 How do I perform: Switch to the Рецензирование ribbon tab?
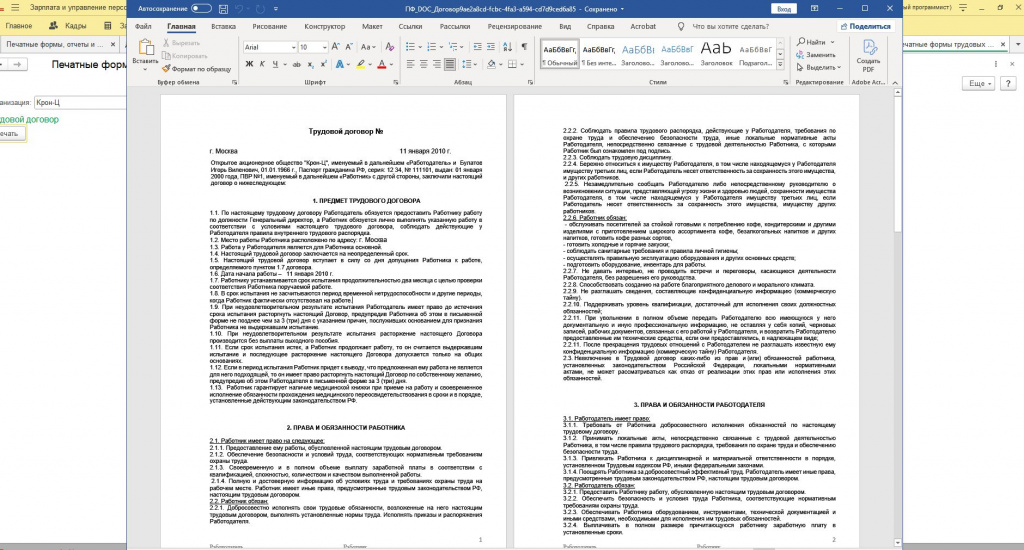coord(515,27)
